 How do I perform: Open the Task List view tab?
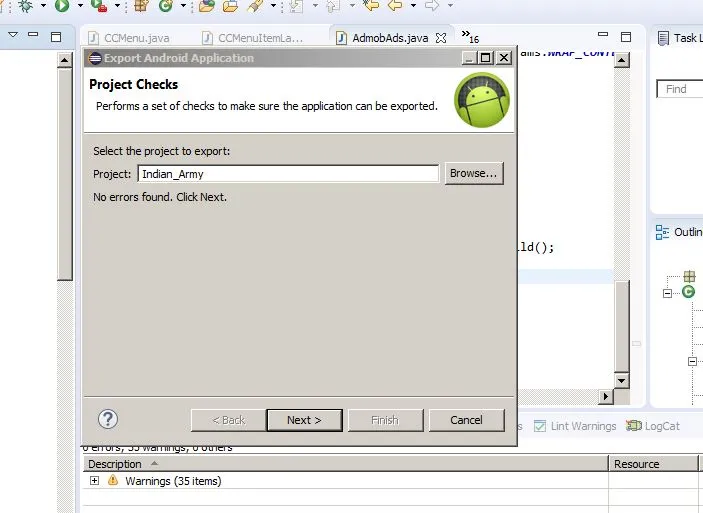click(680, 38)
